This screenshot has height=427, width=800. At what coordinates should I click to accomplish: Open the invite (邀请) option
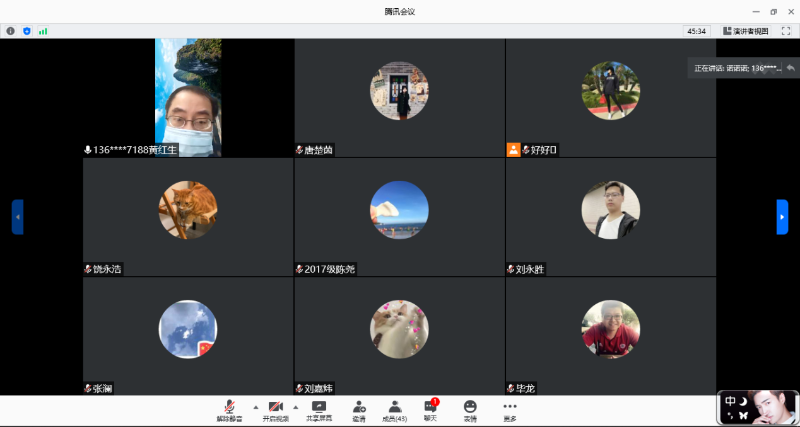tap(359, 411)
